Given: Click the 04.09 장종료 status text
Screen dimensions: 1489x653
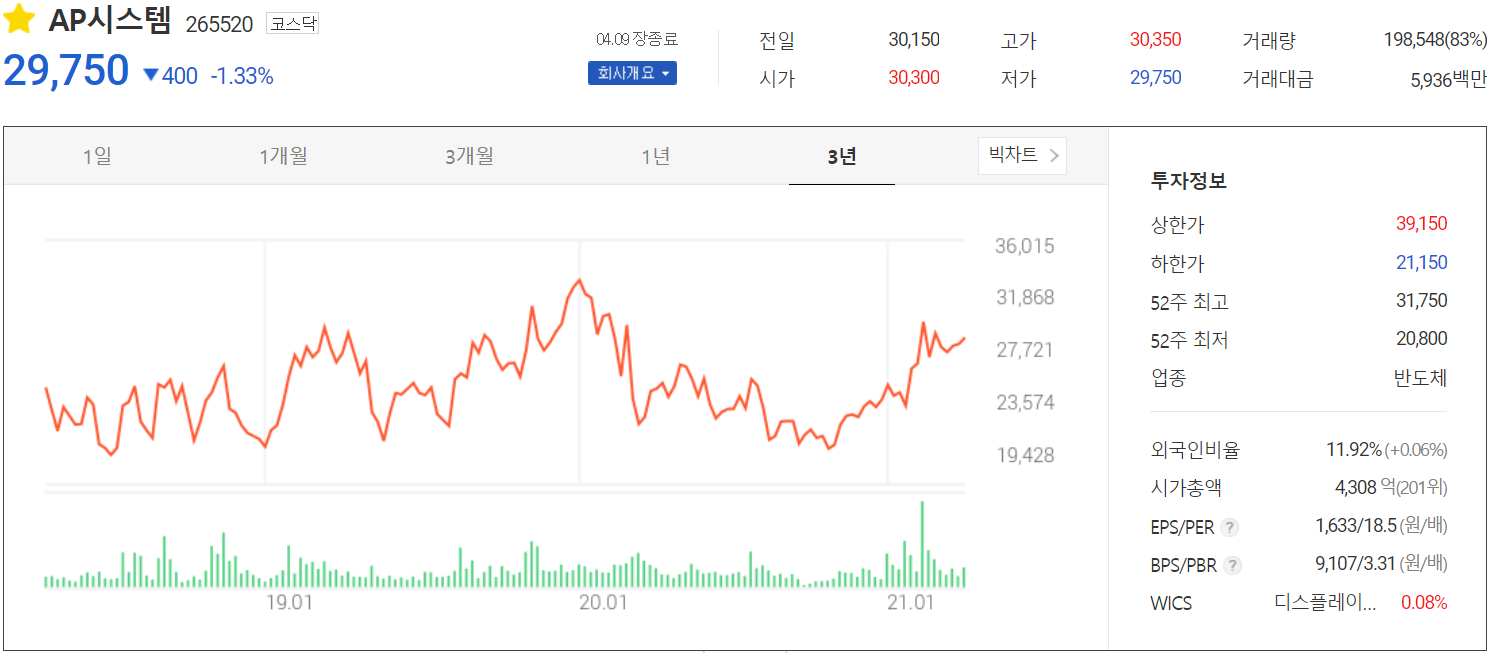Looking at the screenshot, I should point(636,39).
